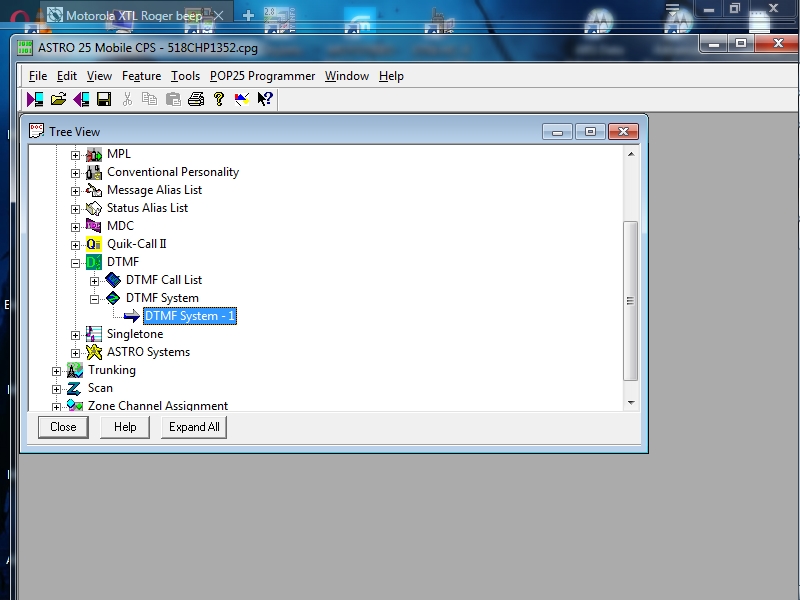Viewport: 800px width, 600px height.
Task: Click the Singletone node icon
Action: [x=94, y=334]
